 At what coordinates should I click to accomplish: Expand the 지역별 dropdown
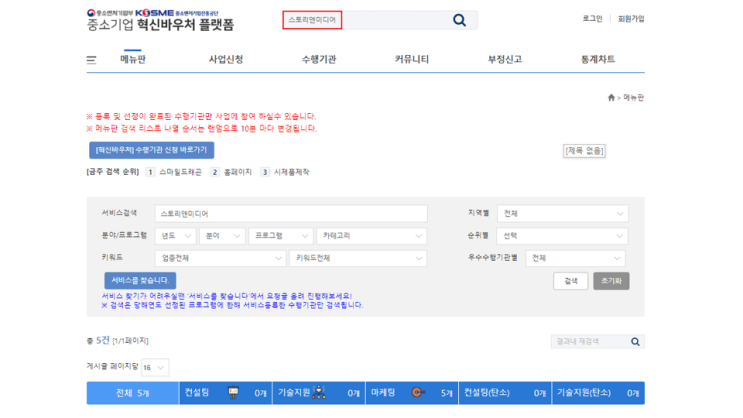[562, 214]
